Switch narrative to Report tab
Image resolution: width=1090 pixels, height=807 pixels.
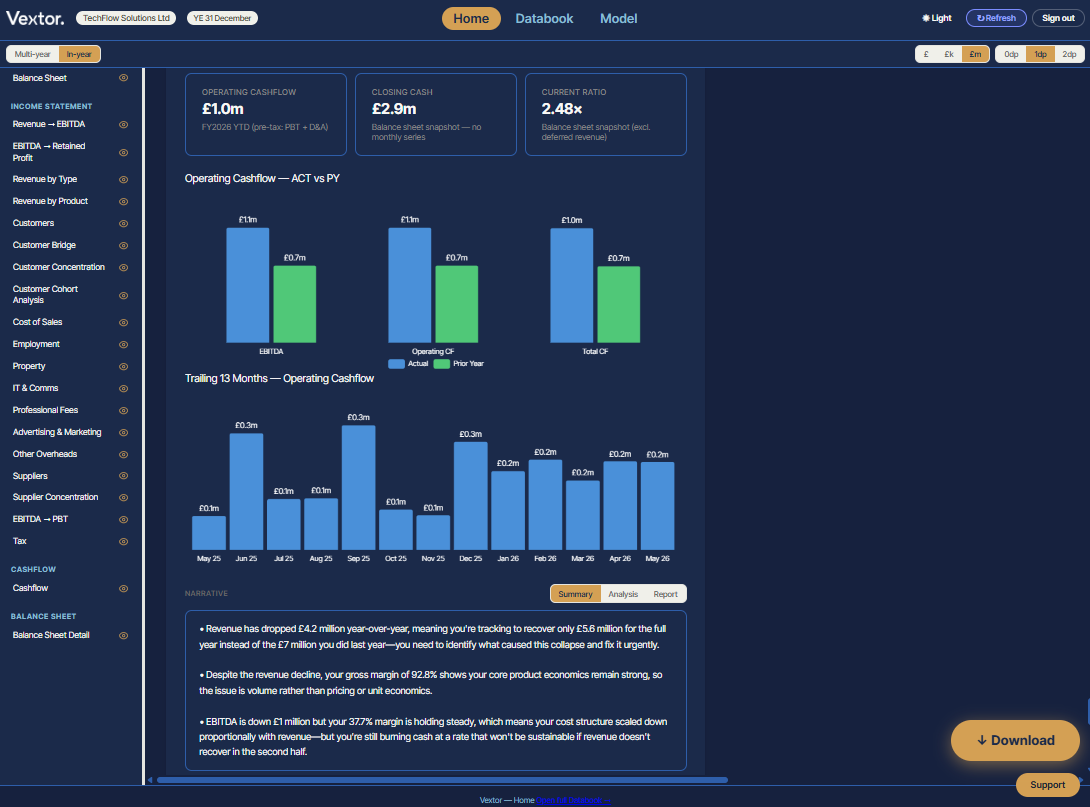click(665, 594)
